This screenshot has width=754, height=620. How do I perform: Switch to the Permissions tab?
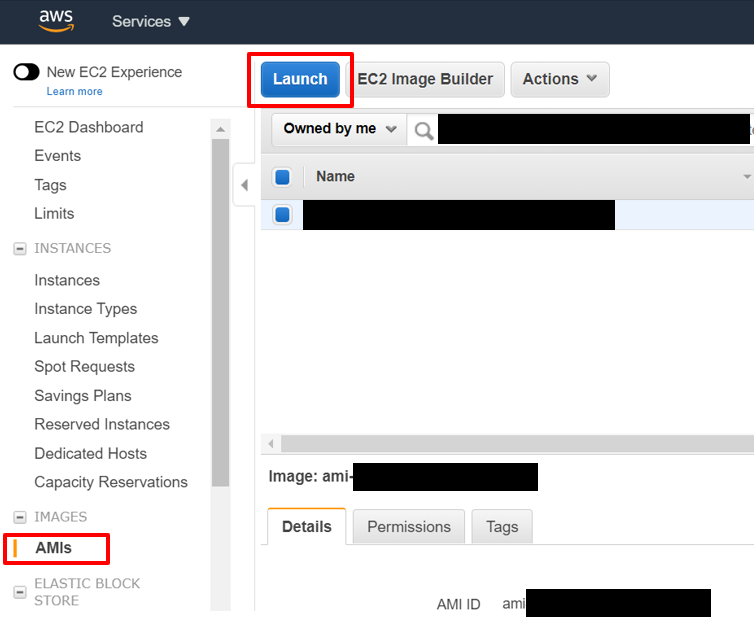[x=409, y=527]
